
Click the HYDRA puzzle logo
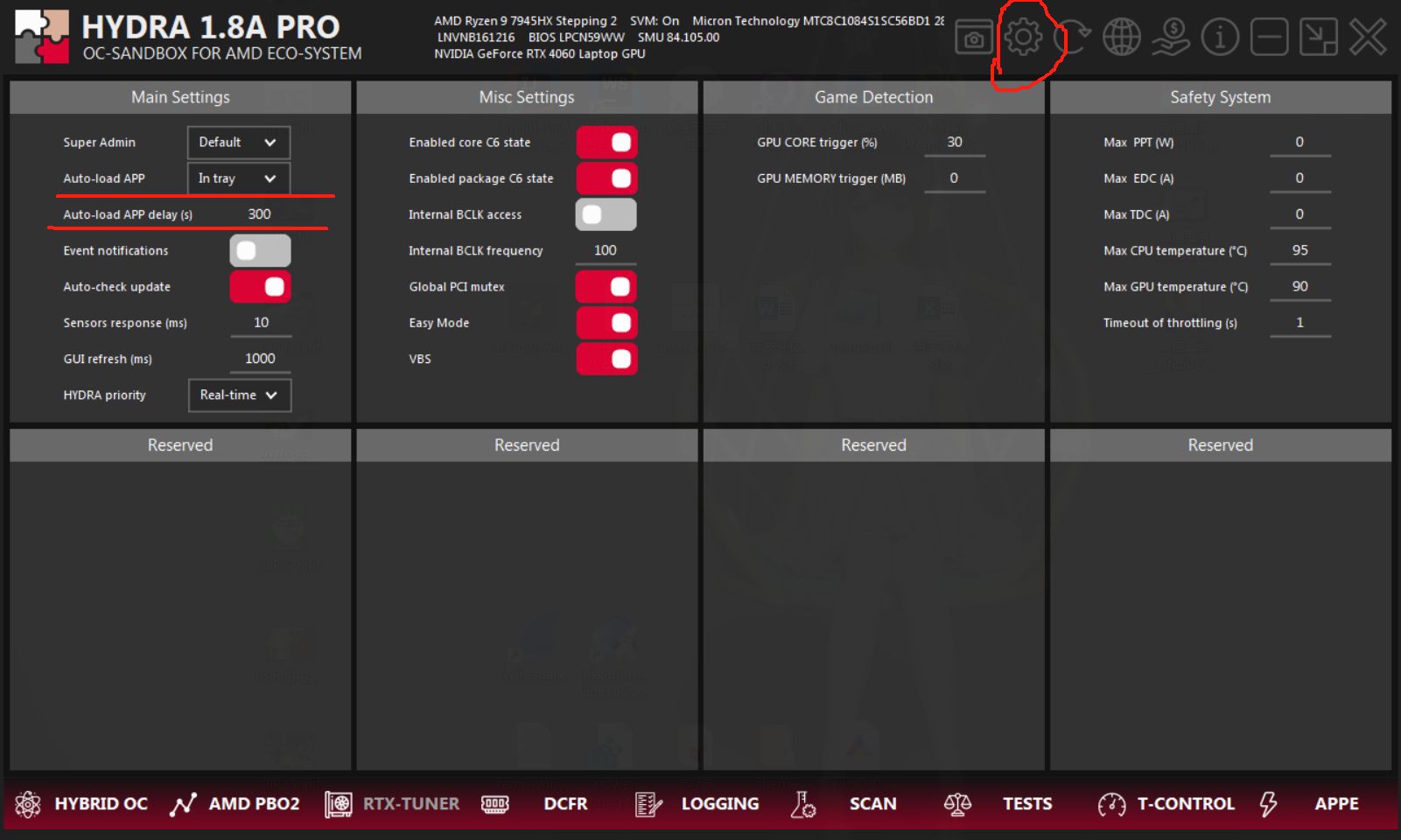pyautogui.click(x=42, y=37)
